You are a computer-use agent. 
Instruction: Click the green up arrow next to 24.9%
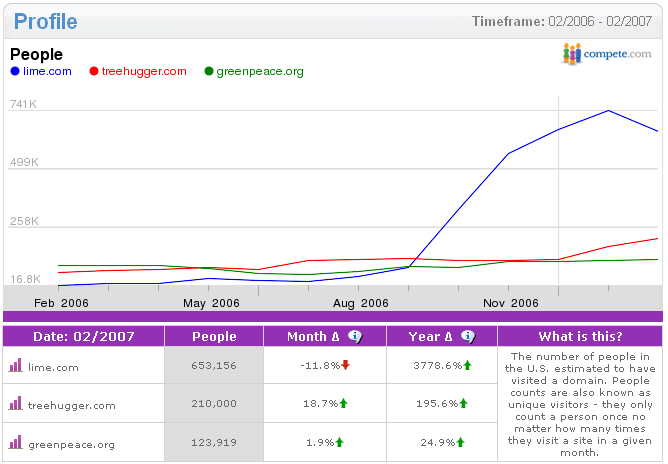point(460,442)
